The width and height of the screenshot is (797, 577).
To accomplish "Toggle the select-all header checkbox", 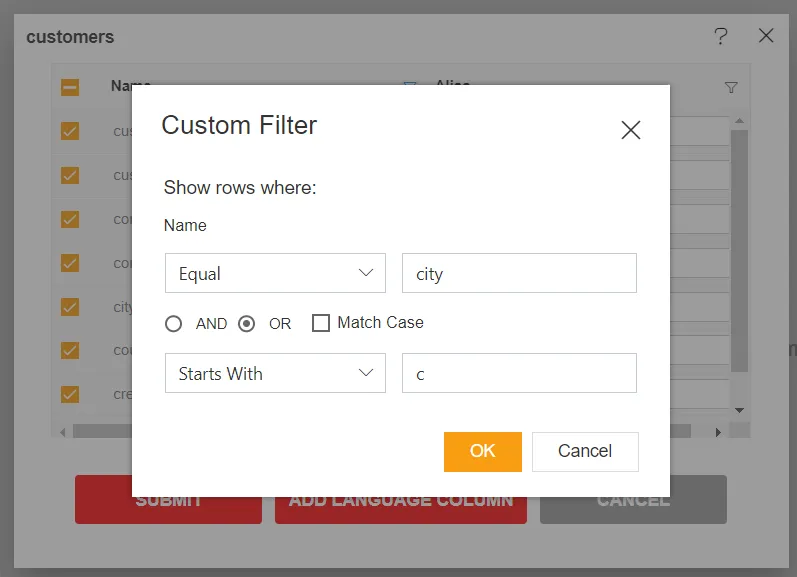I will click(70, 87).
